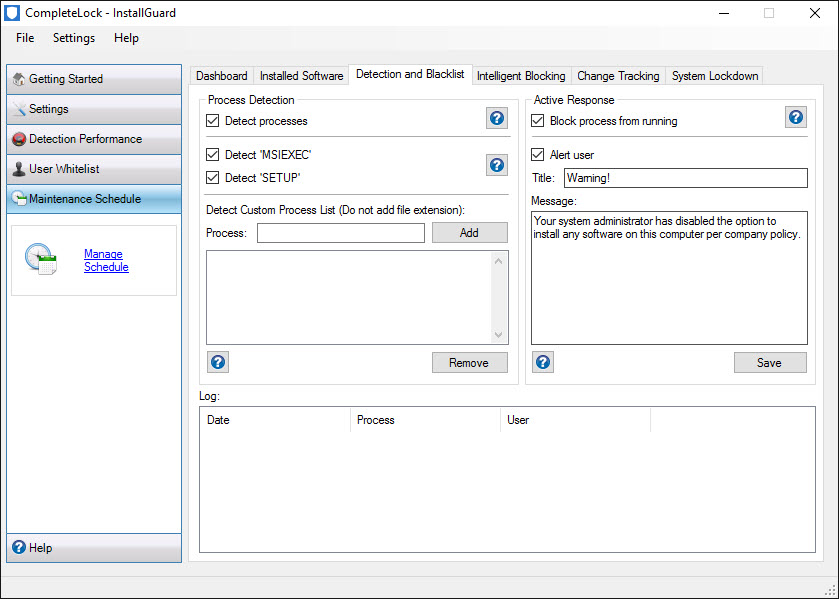Image resolution: width=839 pixels, height=599 pixels.
Task: Click the process list scroll down arrow
Action: coord(498,335)
